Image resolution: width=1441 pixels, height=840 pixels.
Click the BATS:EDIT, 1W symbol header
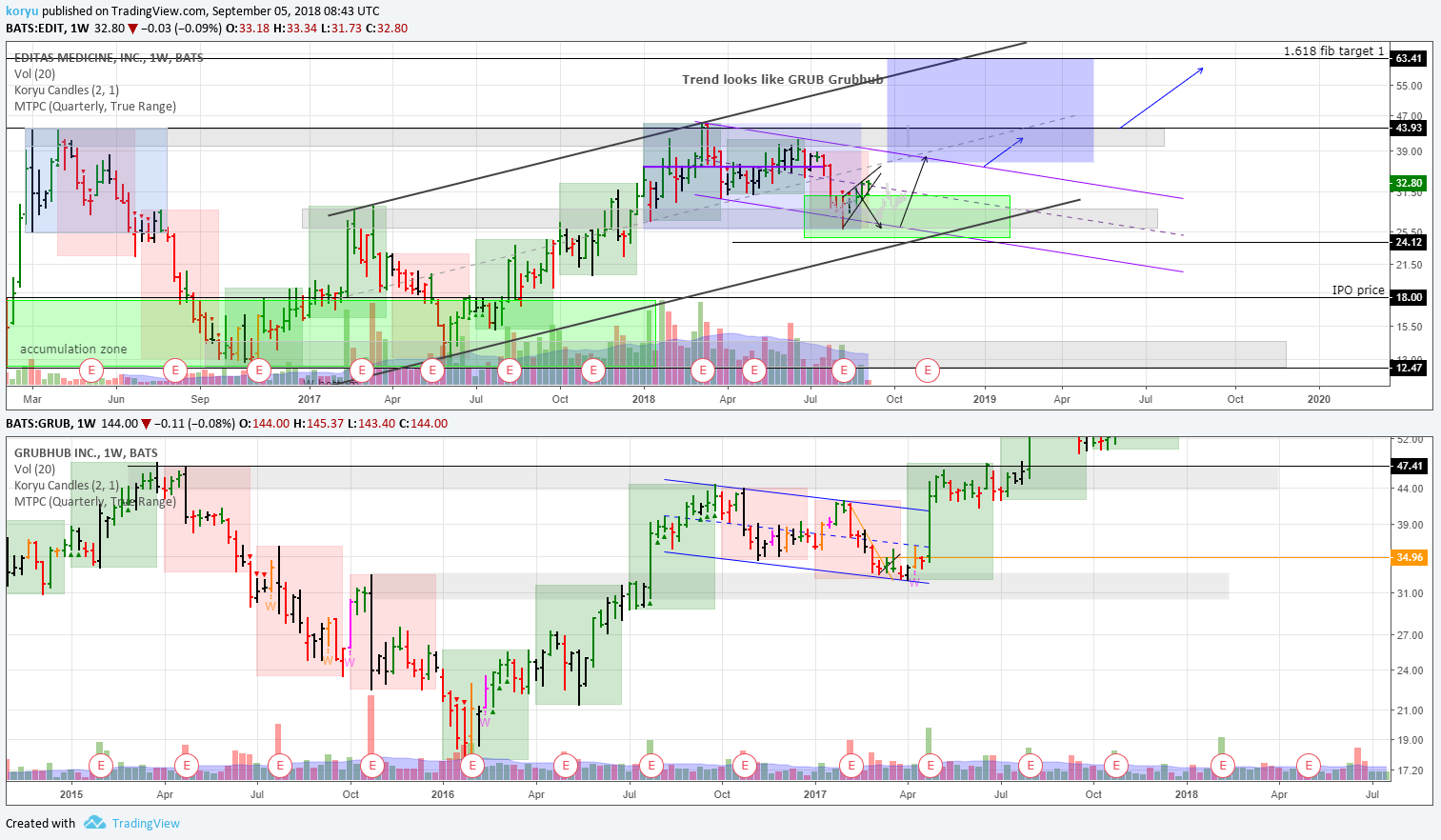(48, 28)
